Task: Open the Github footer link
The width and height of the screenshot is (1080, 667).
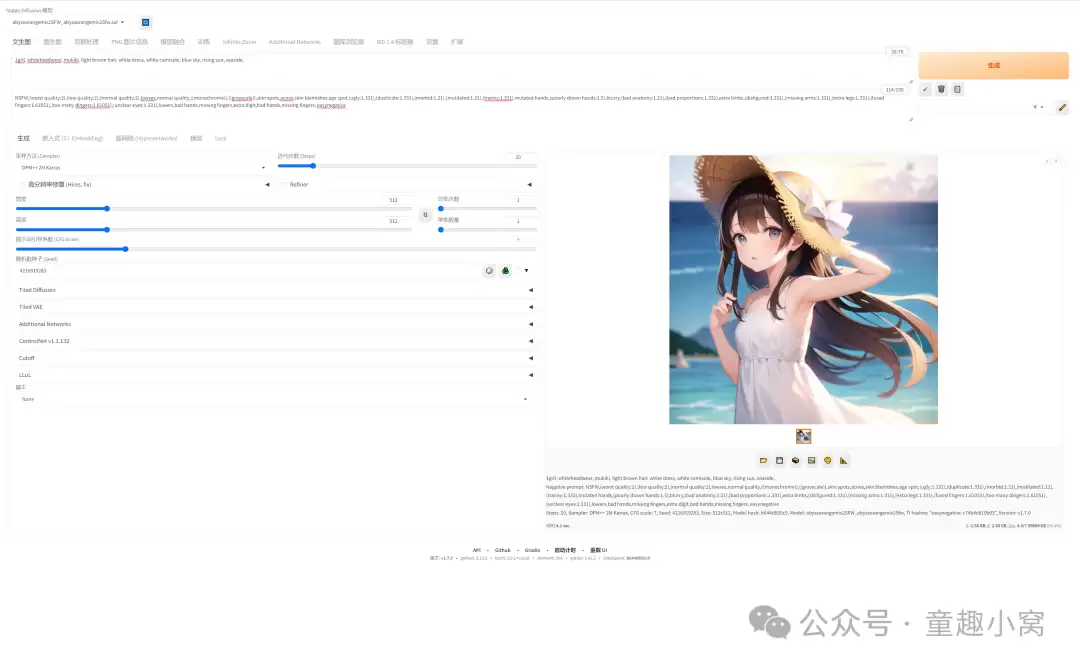Action: pyautogui.click(x=503, y=550)
